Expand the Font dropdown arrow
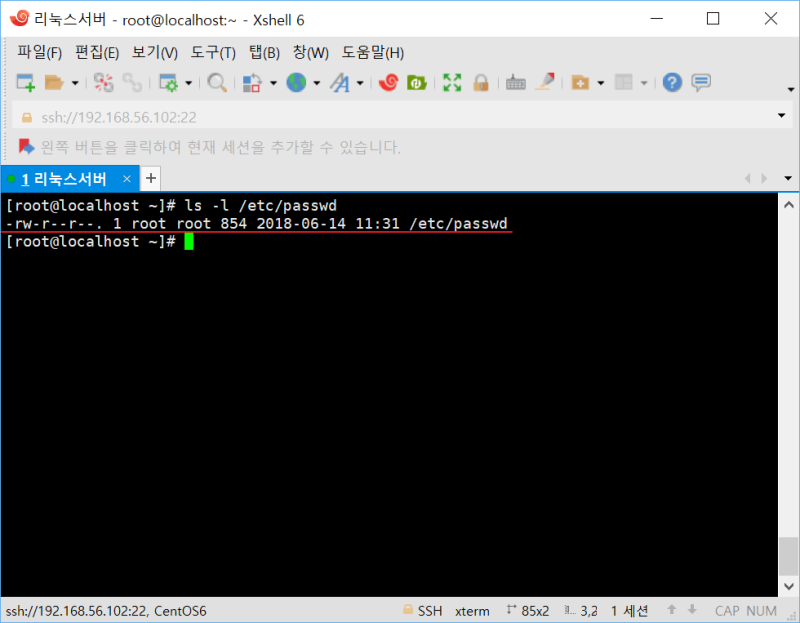This screenshot has height=623, width=800. [x=360, y=83]
